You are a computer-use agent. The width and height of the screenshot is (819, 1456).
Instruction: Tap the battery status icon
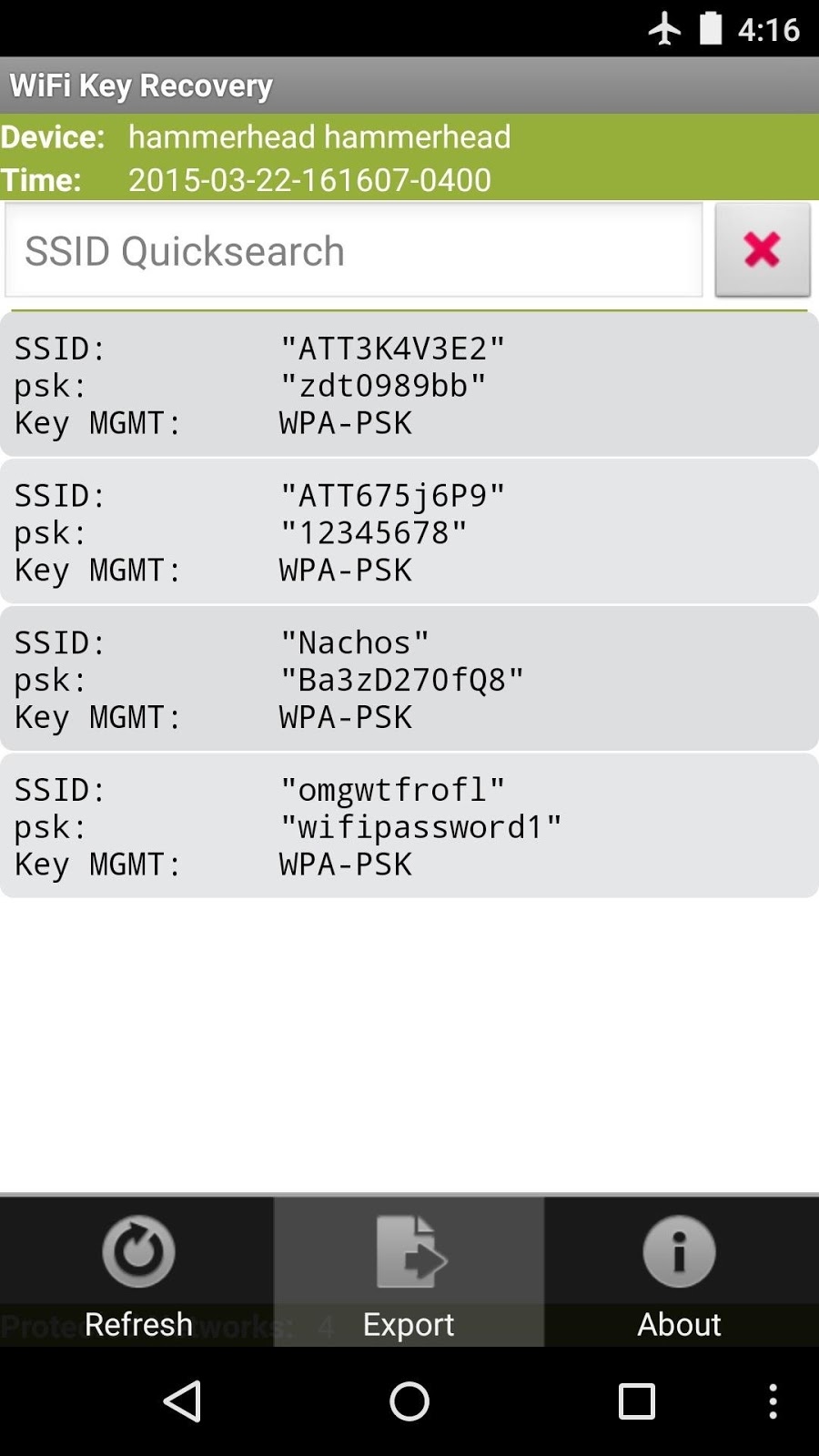[711, 28]
